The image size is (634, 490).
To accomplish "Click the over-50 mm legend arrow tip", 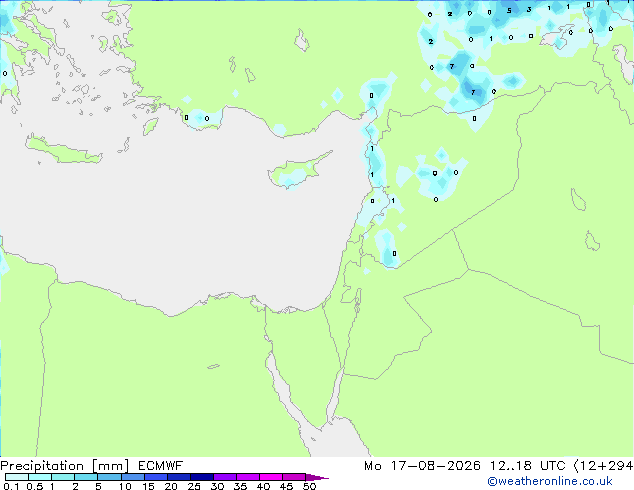I will (x=317, y=477).
